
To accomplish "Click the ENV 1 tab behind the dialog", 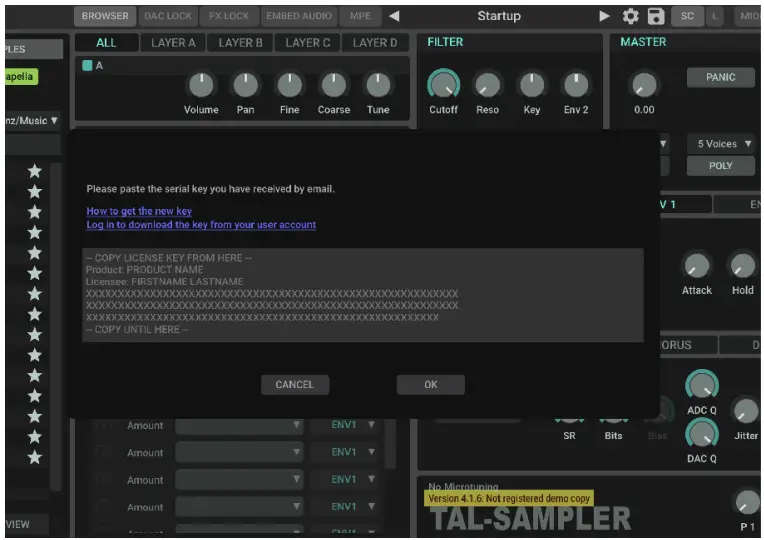I will point(685,204).
